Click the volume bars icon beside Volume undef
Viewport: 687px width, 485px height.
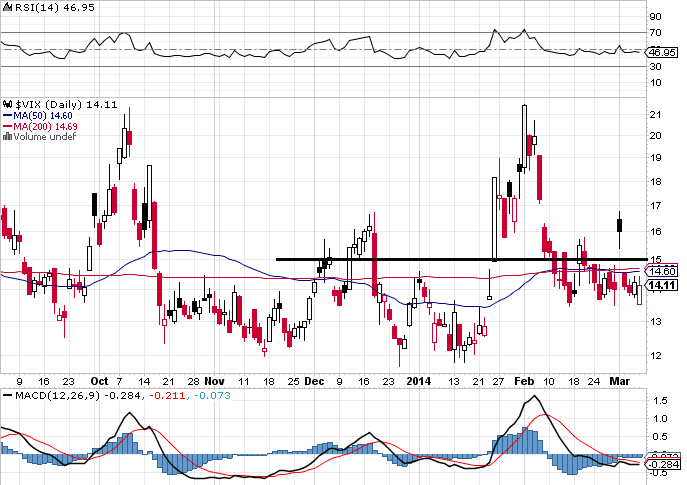click(x=7, y=137)
